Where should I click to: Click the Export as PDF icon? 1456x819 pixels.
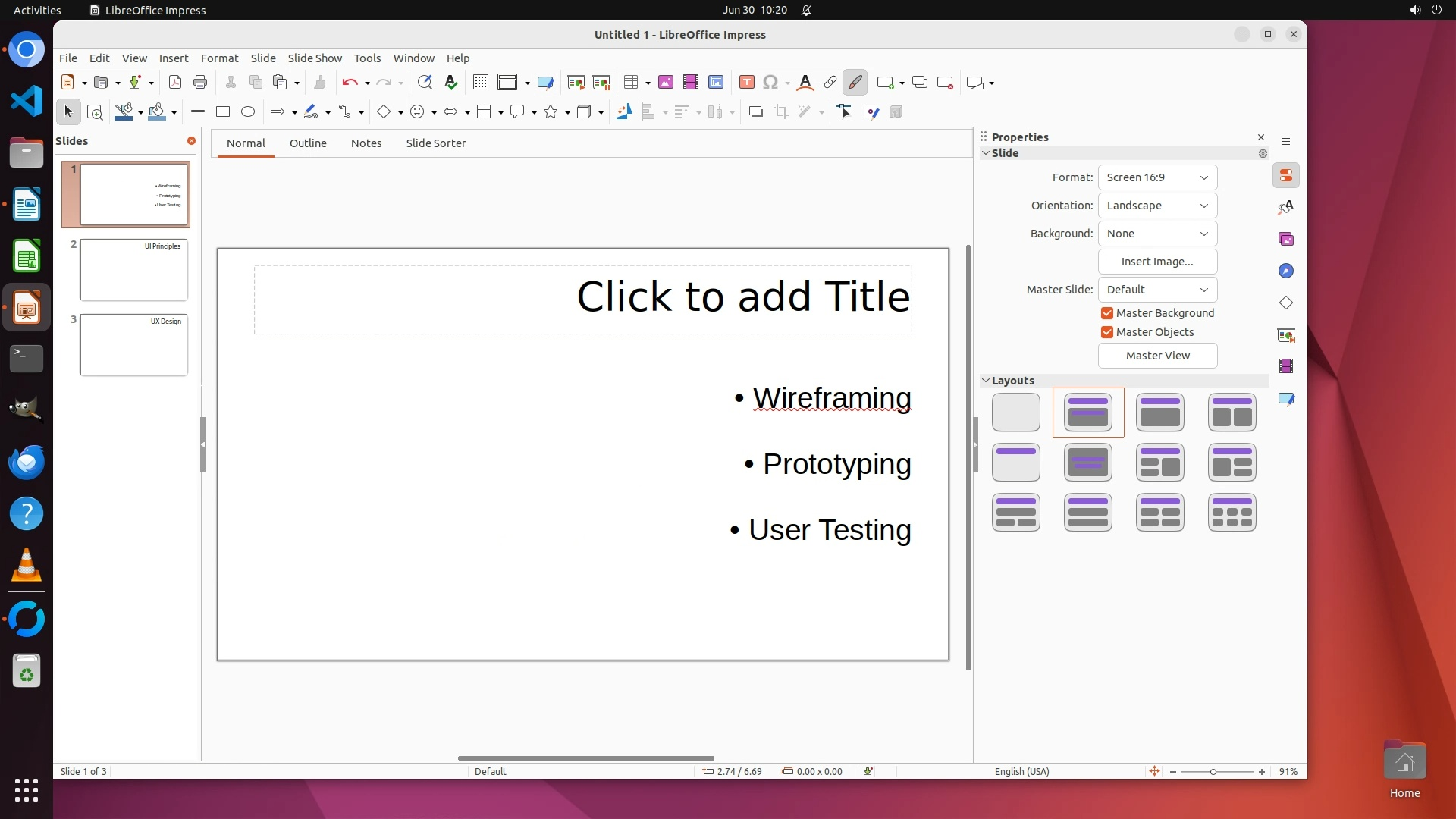(x=175, y=83)
